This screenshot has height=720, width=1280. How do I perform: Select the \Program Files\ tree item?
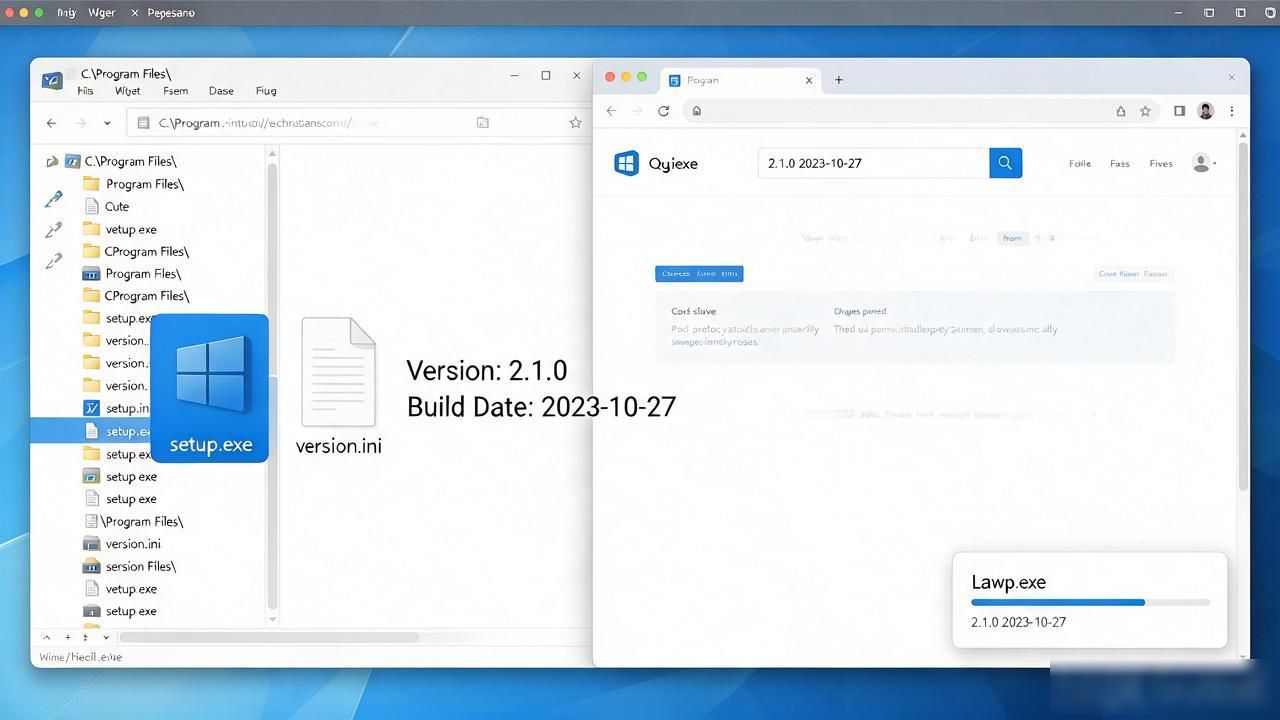point(141,521)
